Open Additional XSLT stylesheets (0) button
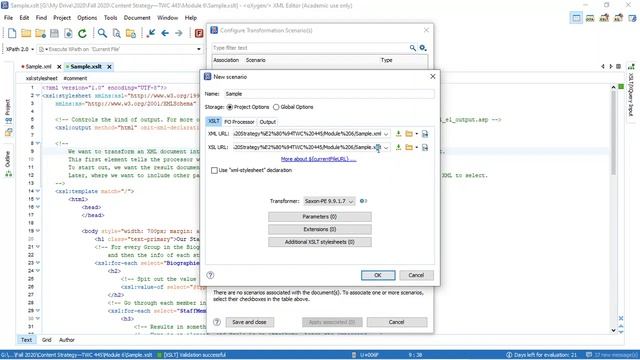Image resolution: width=640 pixels, height=360 pixels. tap(320, 242)
